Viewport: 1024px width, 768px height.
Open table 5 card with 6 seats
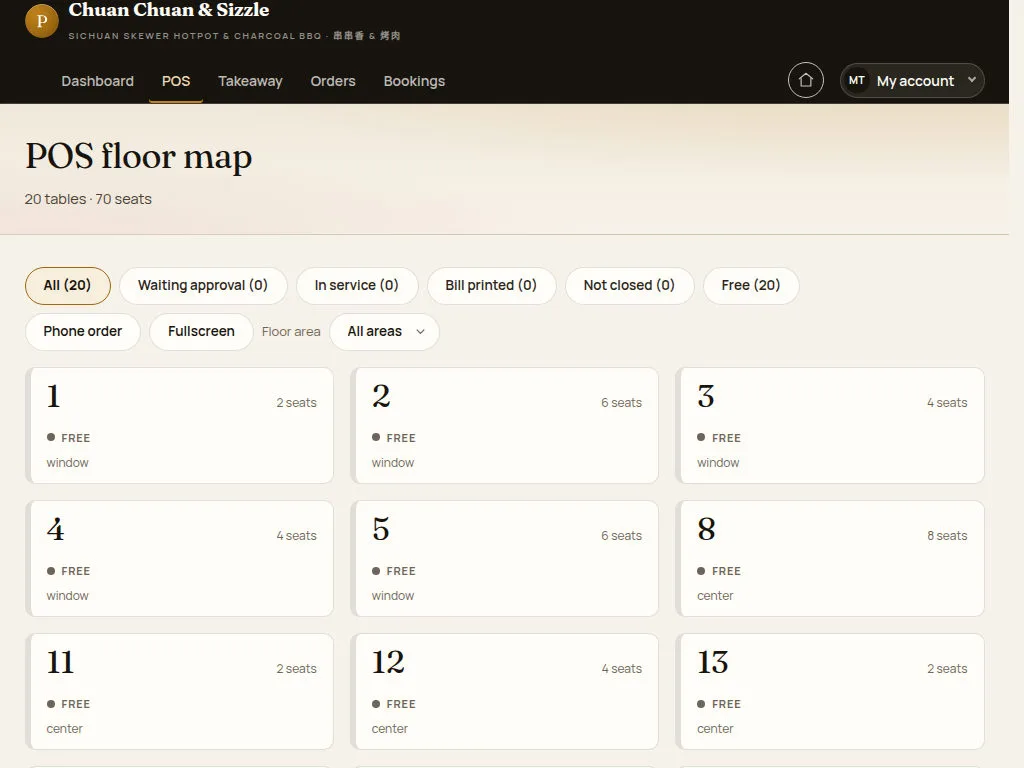click(505, 558)
